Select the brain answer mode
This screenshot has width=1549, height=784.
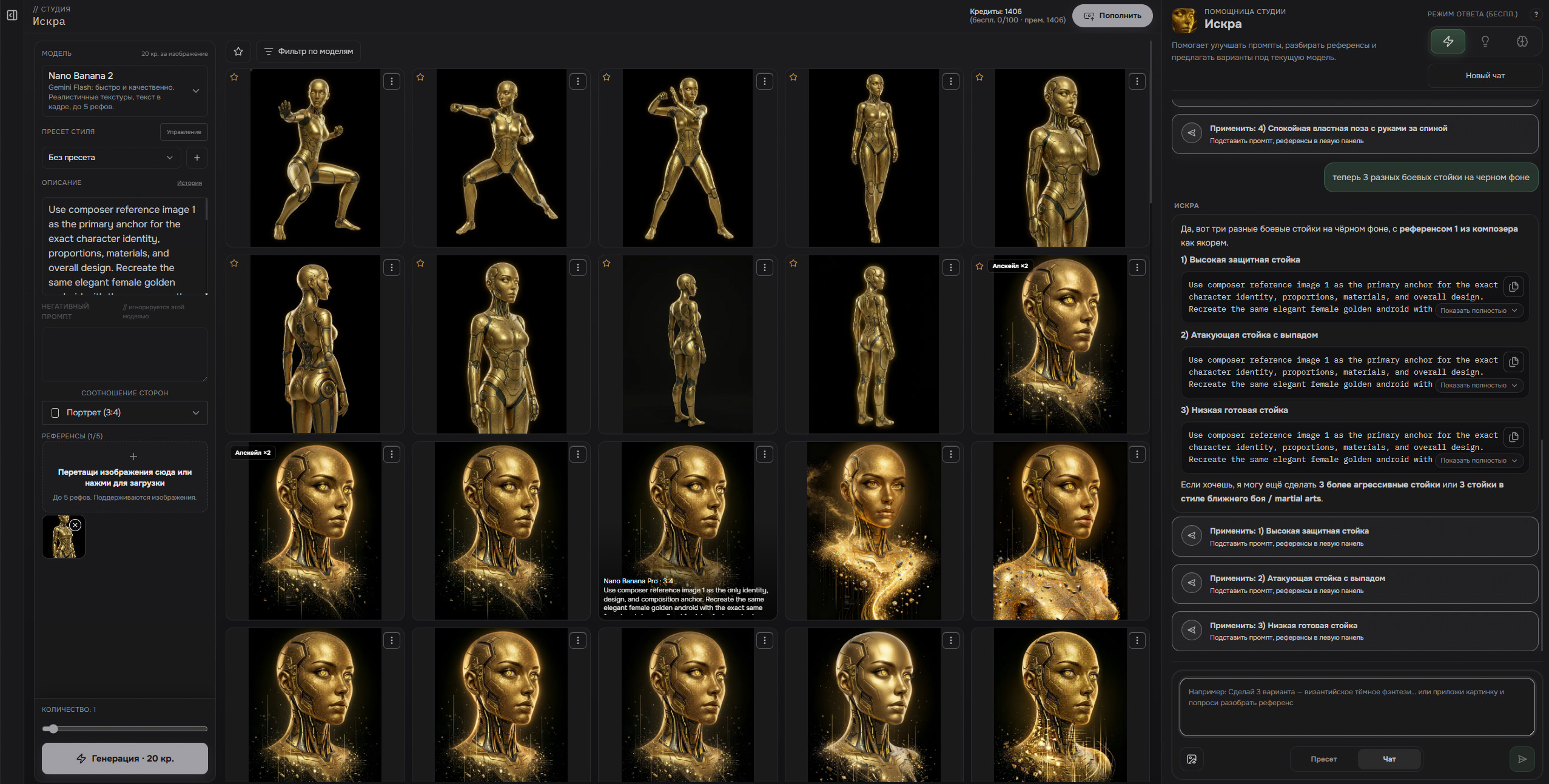[1522, 41]
